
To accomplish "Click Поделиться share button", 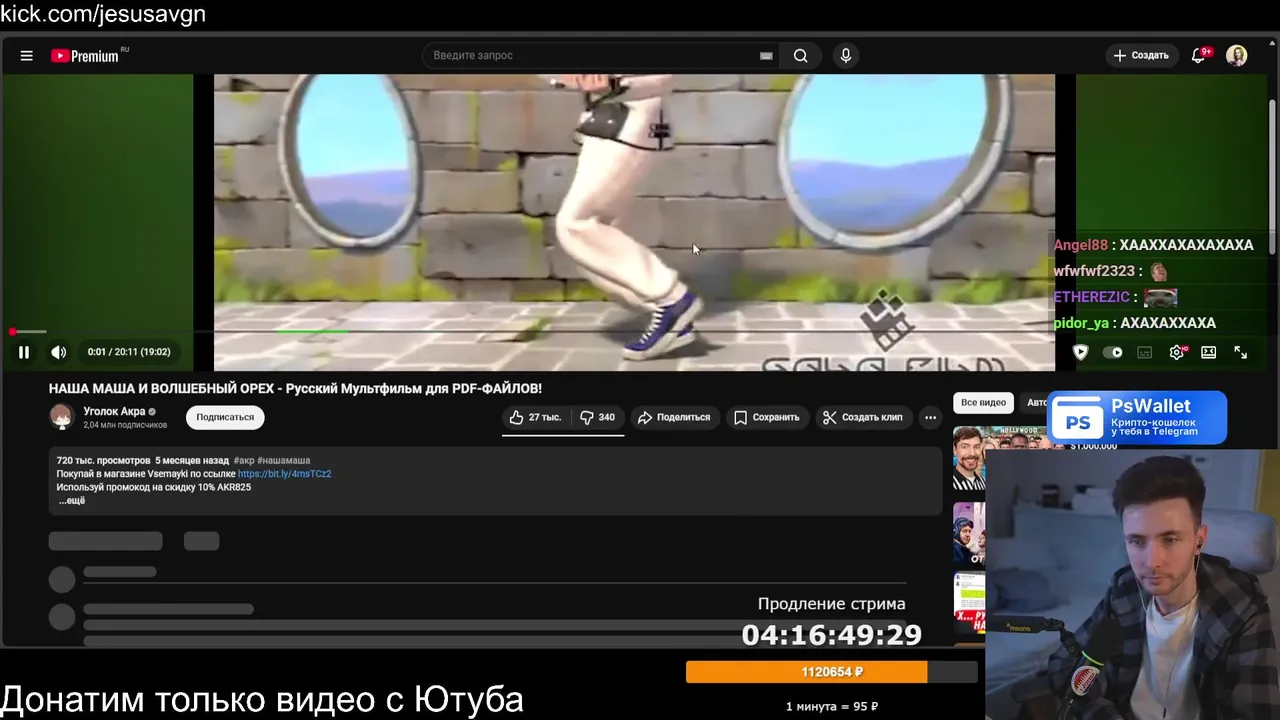I will [x=674, y=417].
